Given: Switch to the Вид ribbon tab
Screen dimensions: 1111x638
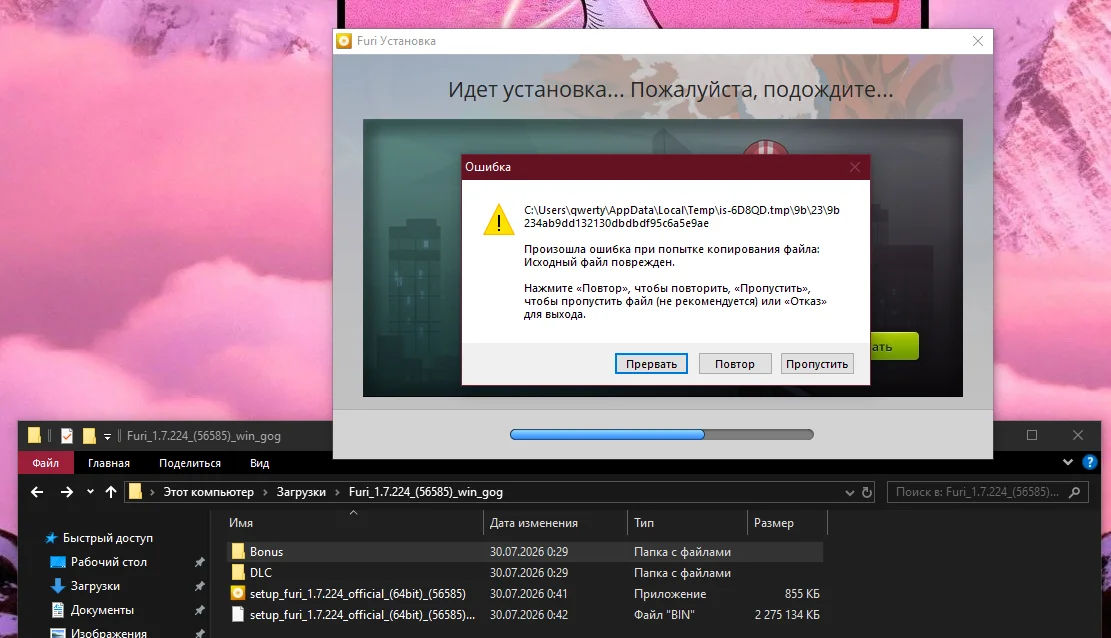Looking at the screenshot, I should pos(259,463).
